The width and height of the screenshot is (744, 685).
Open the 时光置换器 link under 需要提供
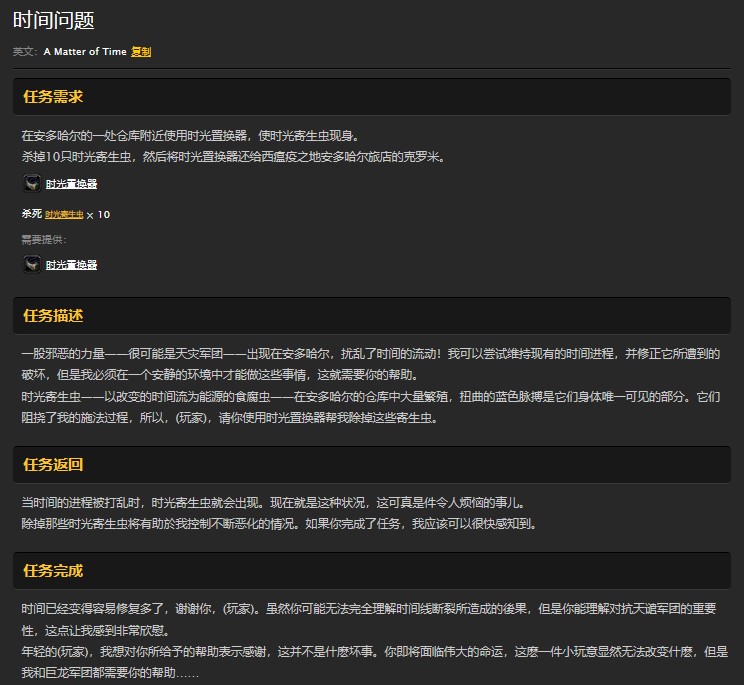coord(72,265)
